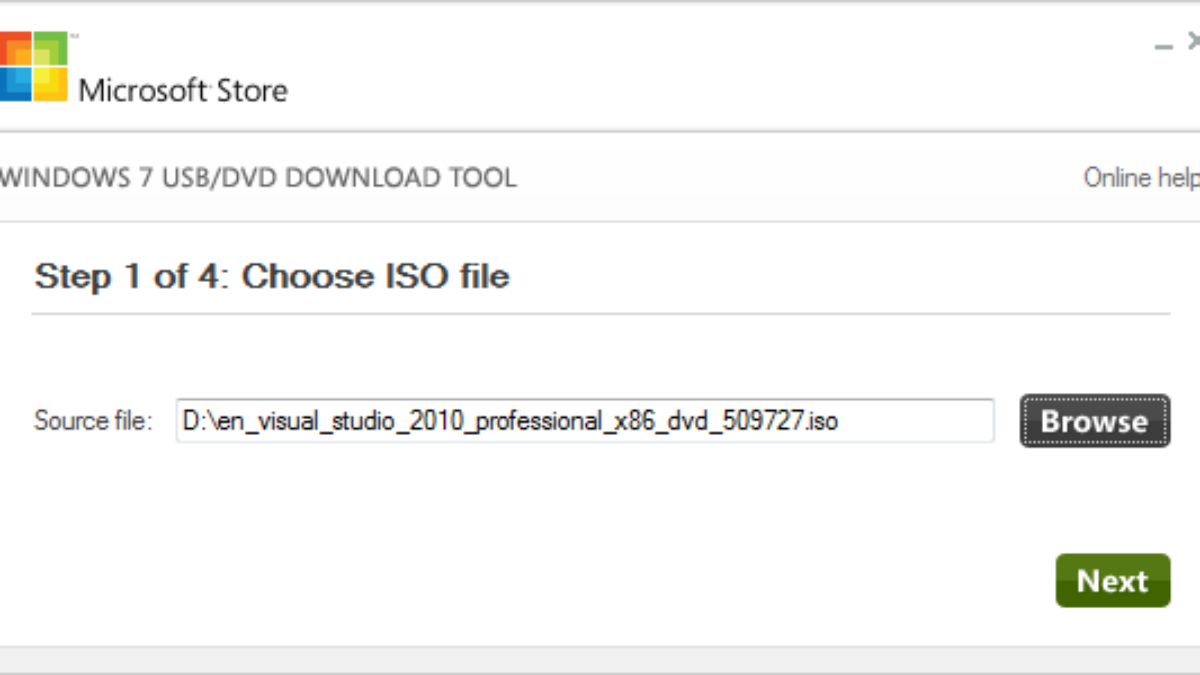Click the separator line below the step heading
Image resolution: width=1200 pixels, height=675 pixels.
600,314
